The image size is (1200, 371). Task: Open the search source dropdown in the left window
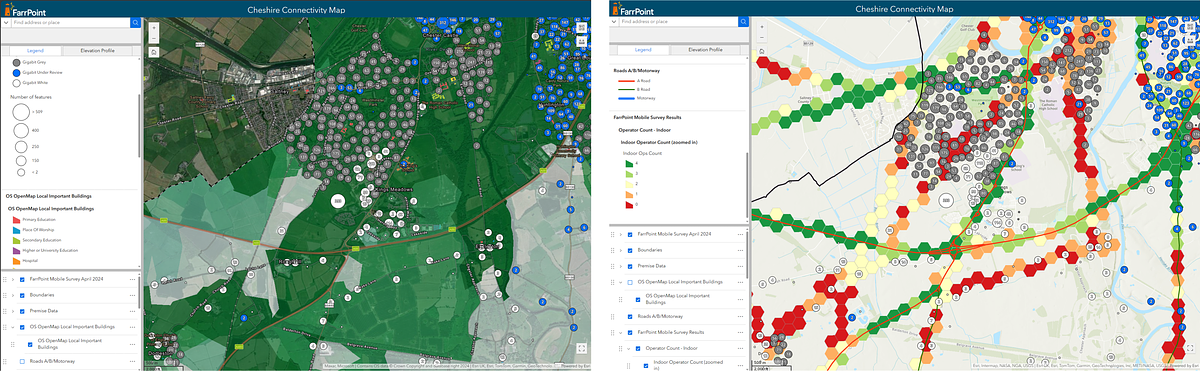tap(7, 21)
